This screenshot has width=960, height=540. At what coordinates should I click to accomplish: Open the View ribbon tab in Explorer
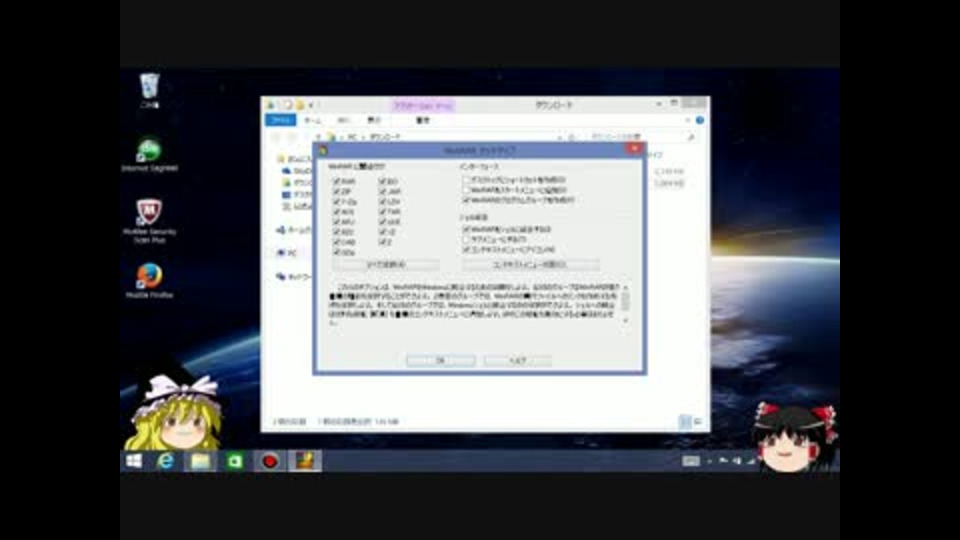(x=374, y=120)
